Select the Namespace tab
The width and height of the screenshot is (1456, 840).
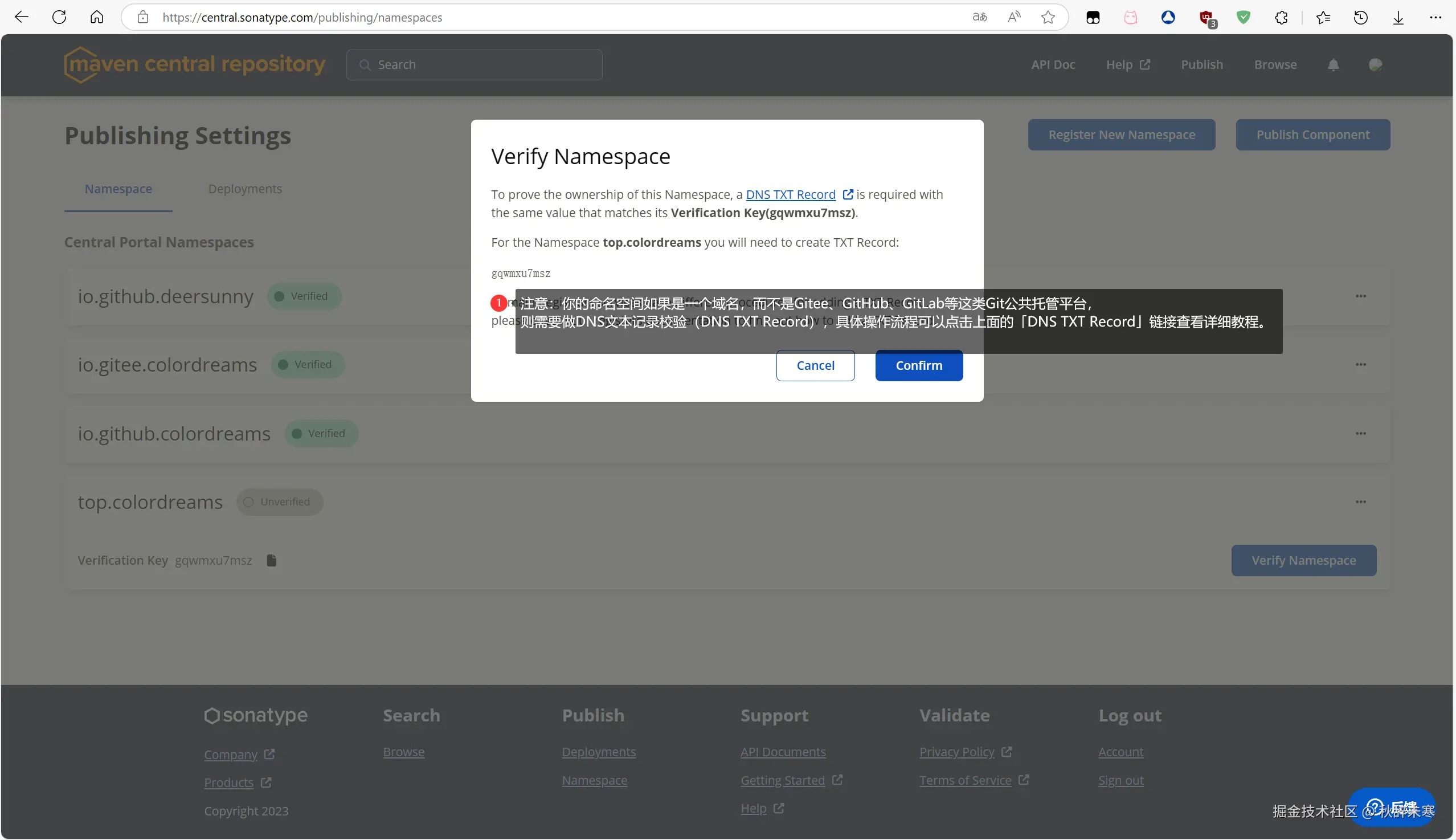(118, 189)
